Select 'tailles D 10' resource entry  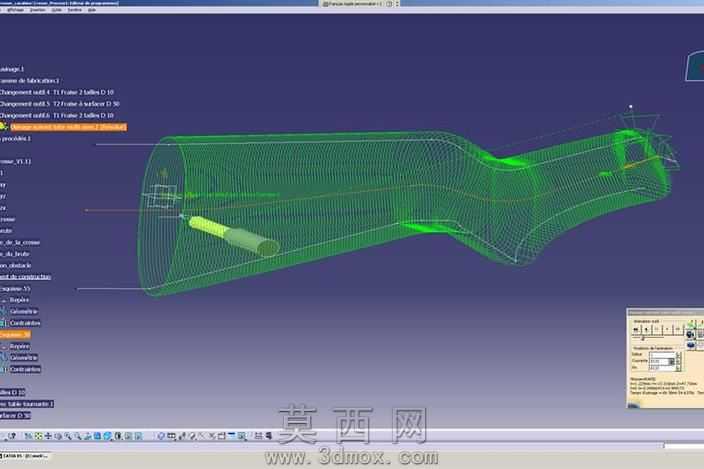13,393
